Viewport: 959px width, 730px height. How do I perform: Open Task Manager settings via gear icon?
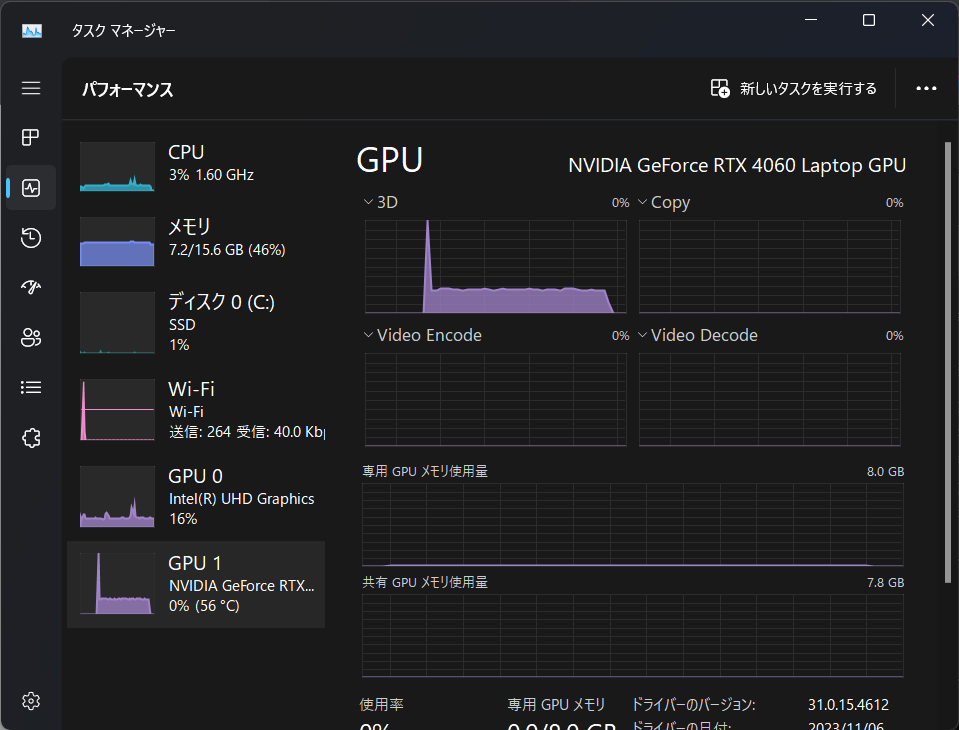click(30, 700)
